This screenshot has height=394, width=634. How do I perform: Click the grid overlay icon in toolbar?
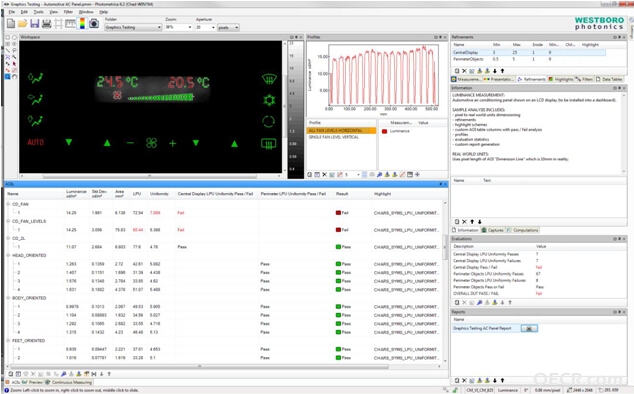[58, 24]
